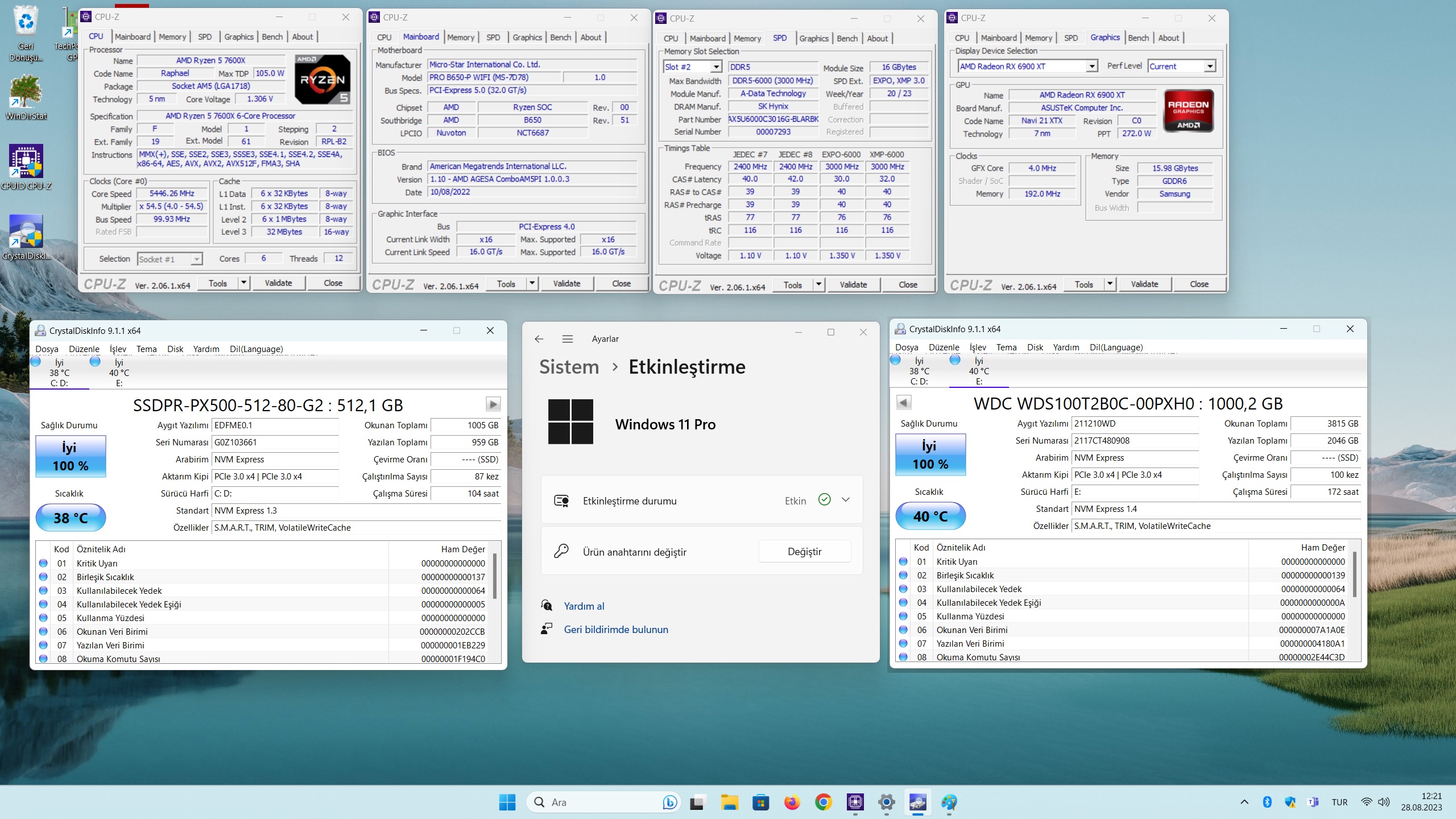Click Close in the Mainboard CPU-Z window

pos(621,283)
